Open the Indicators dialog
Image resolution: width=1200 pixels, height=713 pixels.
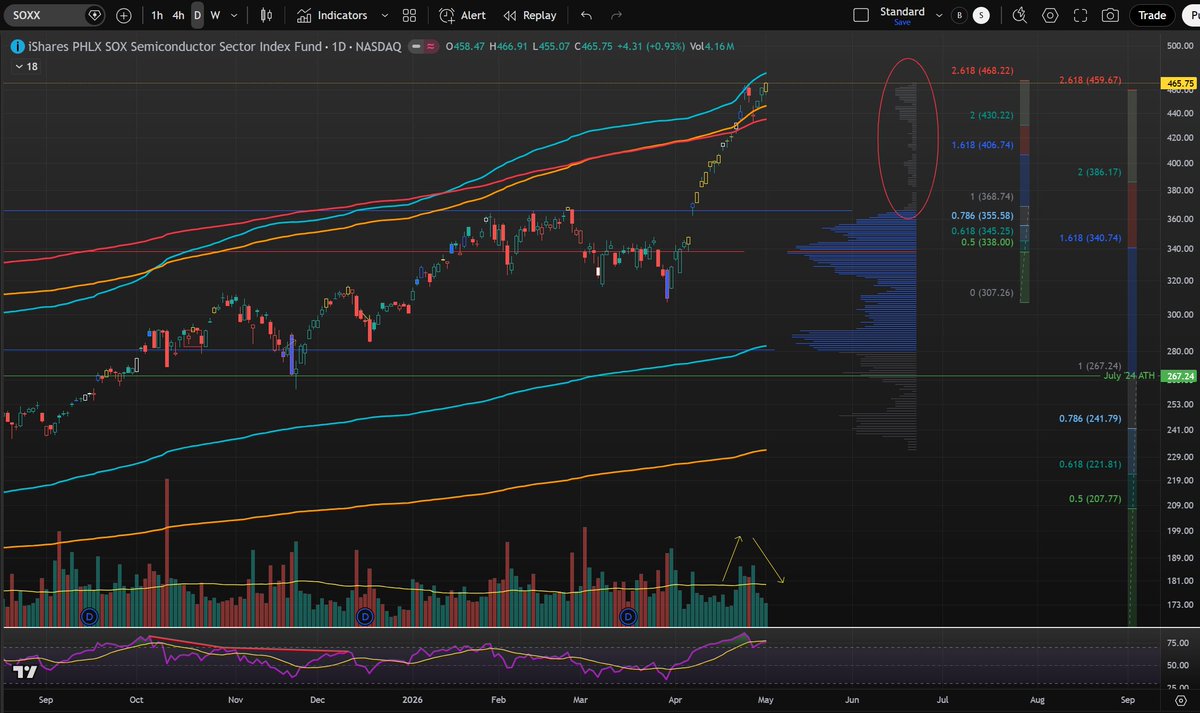332,16
